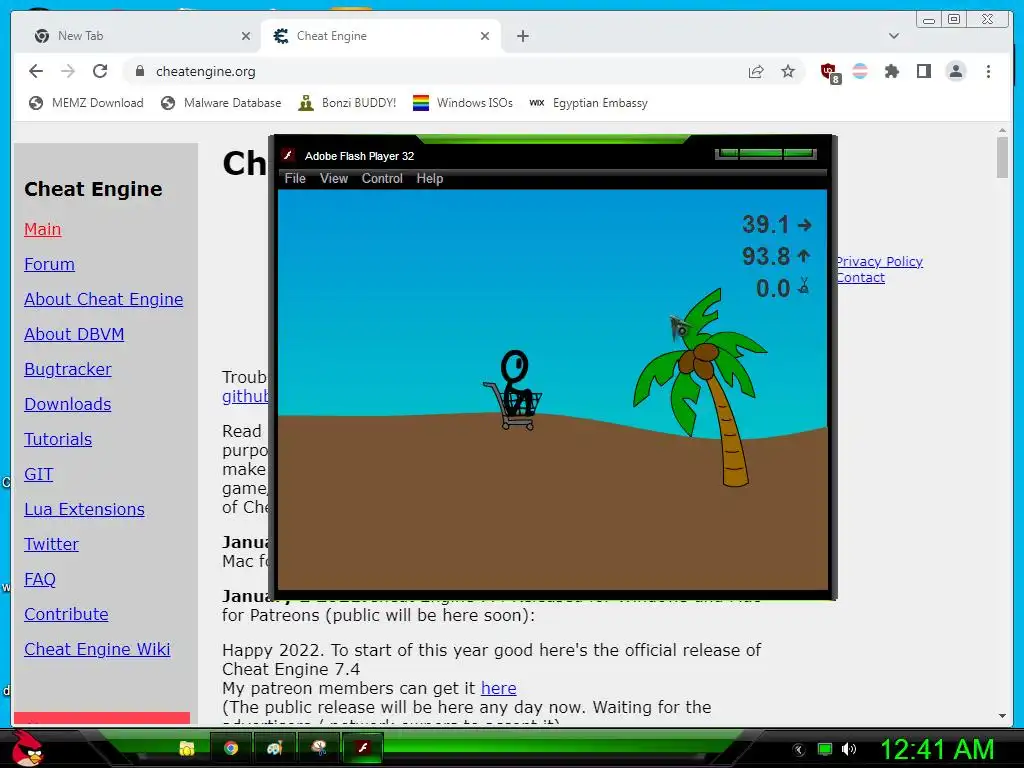Click the speaker volume tray icon

click(849, 749)
